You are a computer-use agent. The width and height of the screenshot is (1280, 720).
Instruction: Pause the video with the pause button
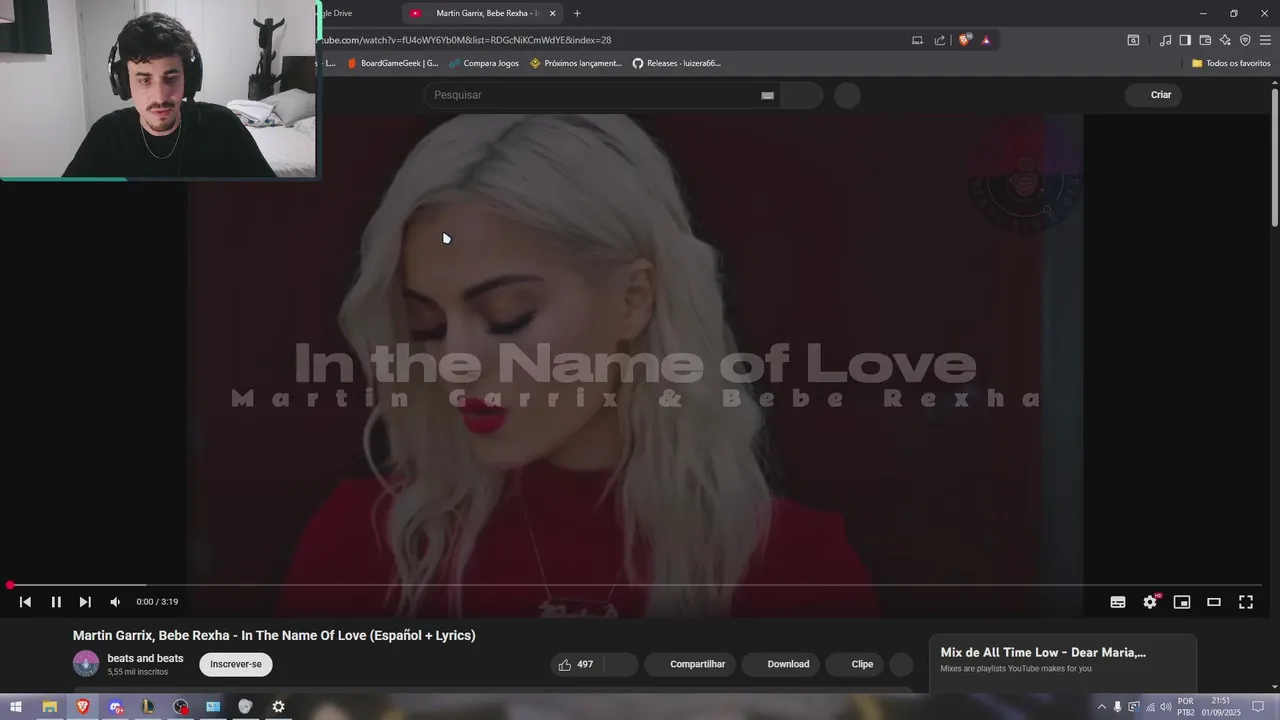tap(56, 602)
